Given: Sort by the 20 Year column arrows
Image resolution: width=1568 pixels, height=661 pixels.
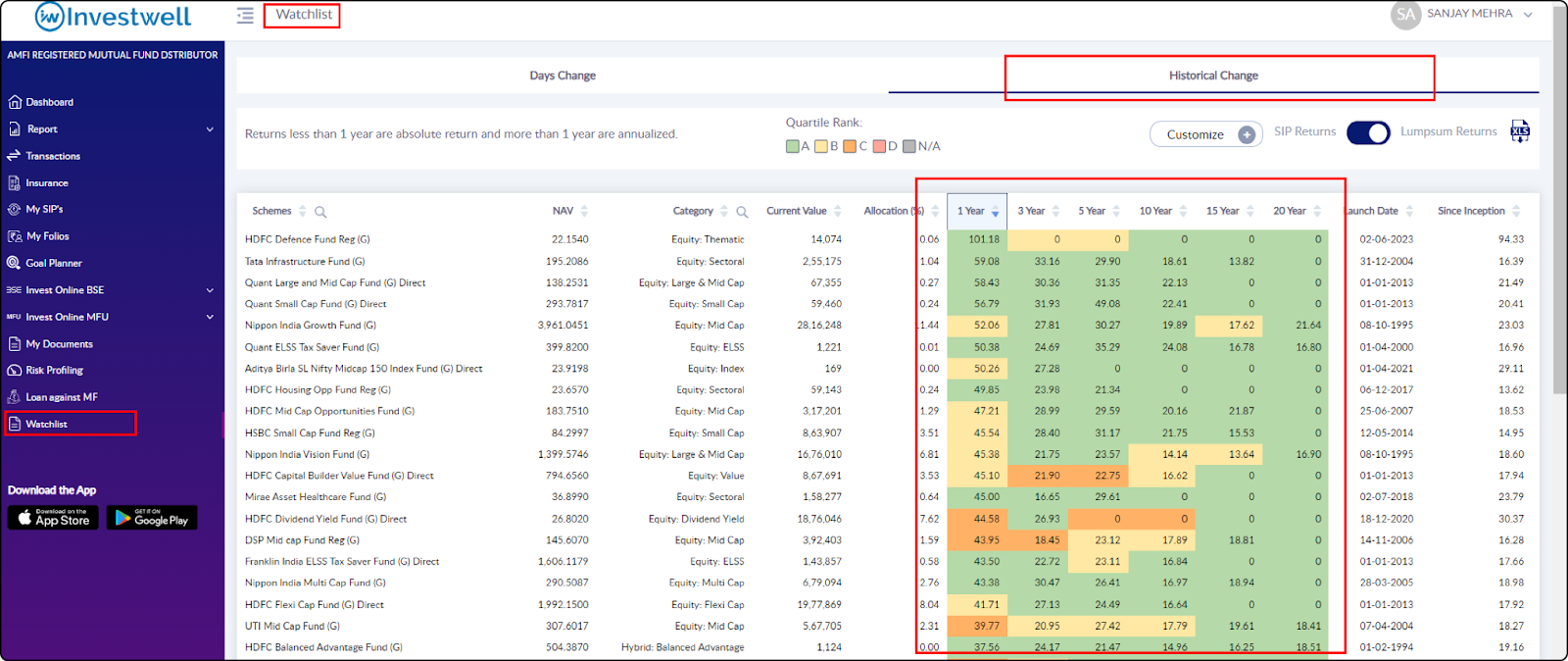Looking at the screenshot, I should click(x=1317, y=211).
